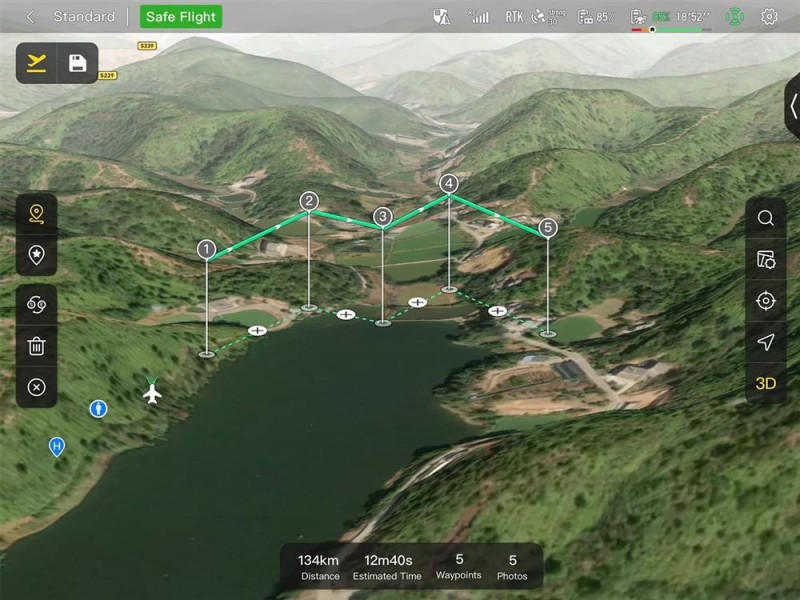800x600 pixels.
Task: Select the point of interest star pin
Action: (37, 255)
